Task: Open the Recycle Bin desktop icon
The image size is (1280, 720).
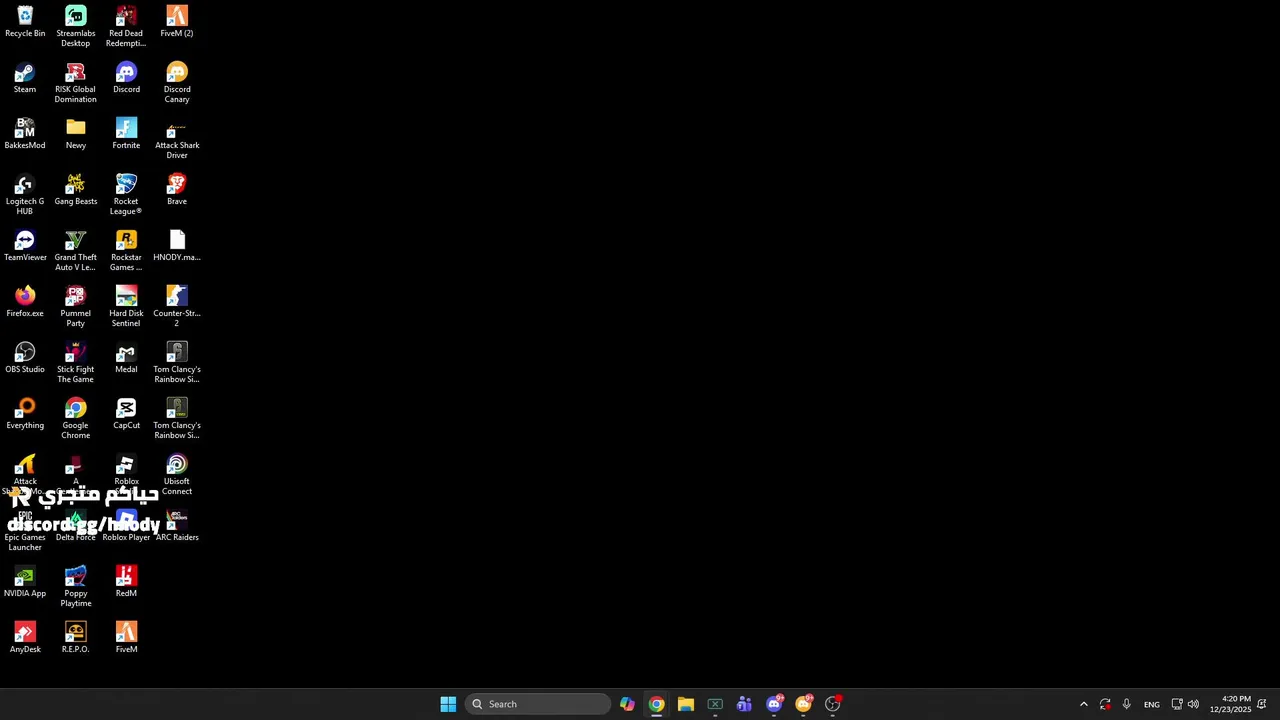Action: coord(25,22)
